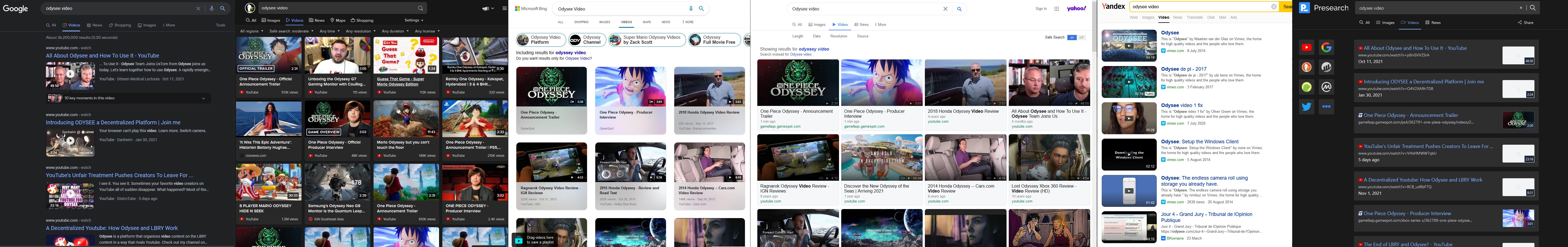Click the Yahoo logo
Viewport: 1568px width, 247px height.
(x=1076, y=9)
